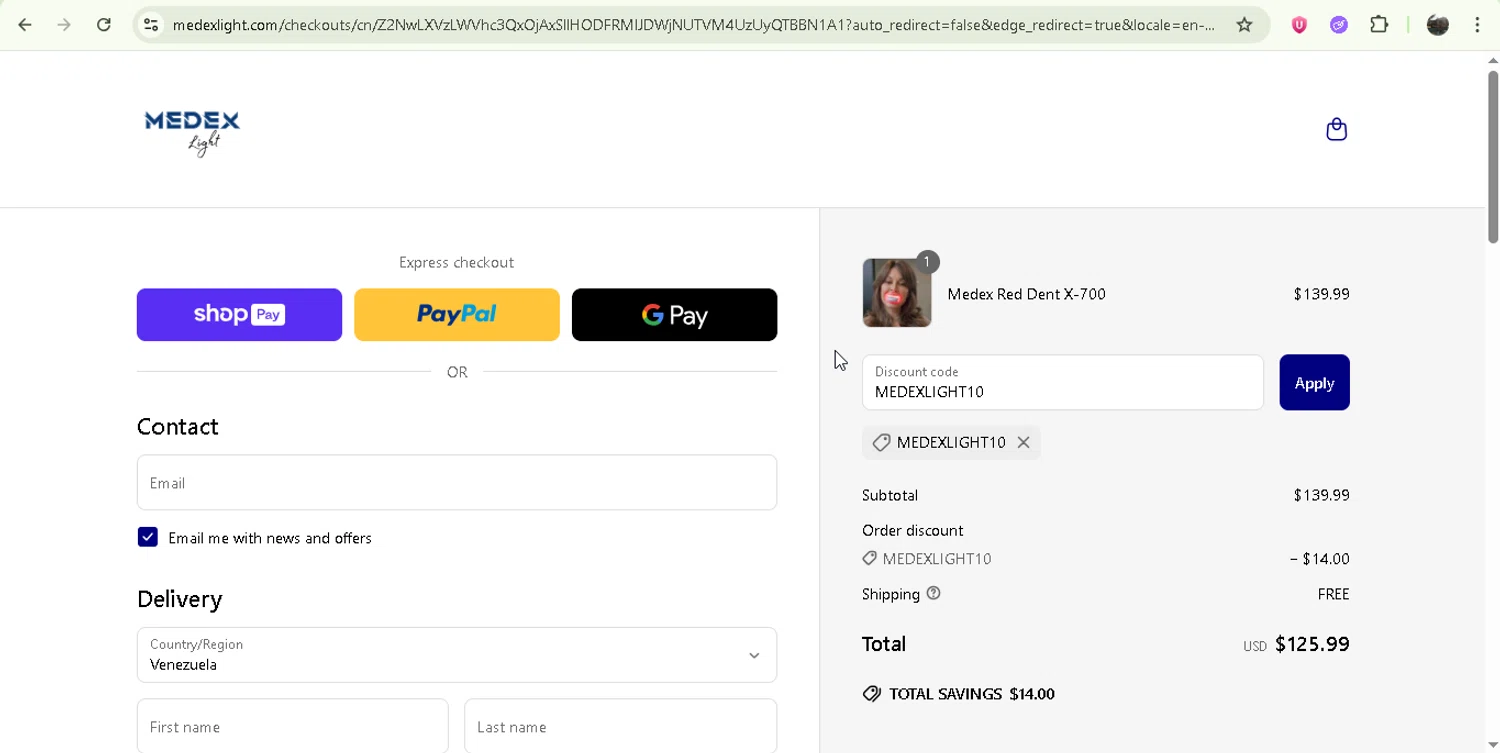Screen dimensions: 1500x753
Task: Apply the discount code
Action: (x=1314, y=382)
